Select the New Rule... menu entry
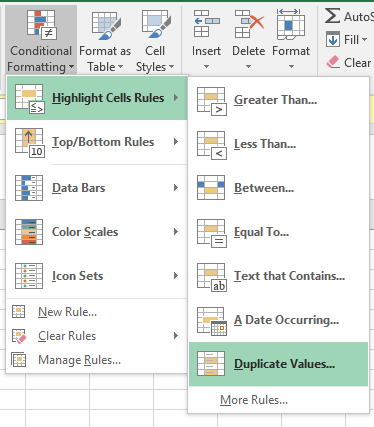This screenshot has height=427, width=374. pos(97,312)
